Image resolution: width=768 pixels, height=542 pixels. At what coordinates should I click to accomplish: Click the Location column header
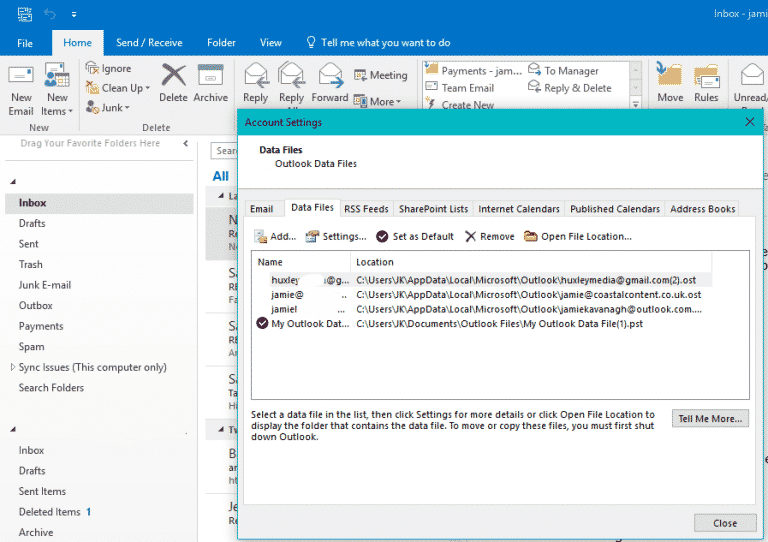pyautogui.click(x=531, y=262)
